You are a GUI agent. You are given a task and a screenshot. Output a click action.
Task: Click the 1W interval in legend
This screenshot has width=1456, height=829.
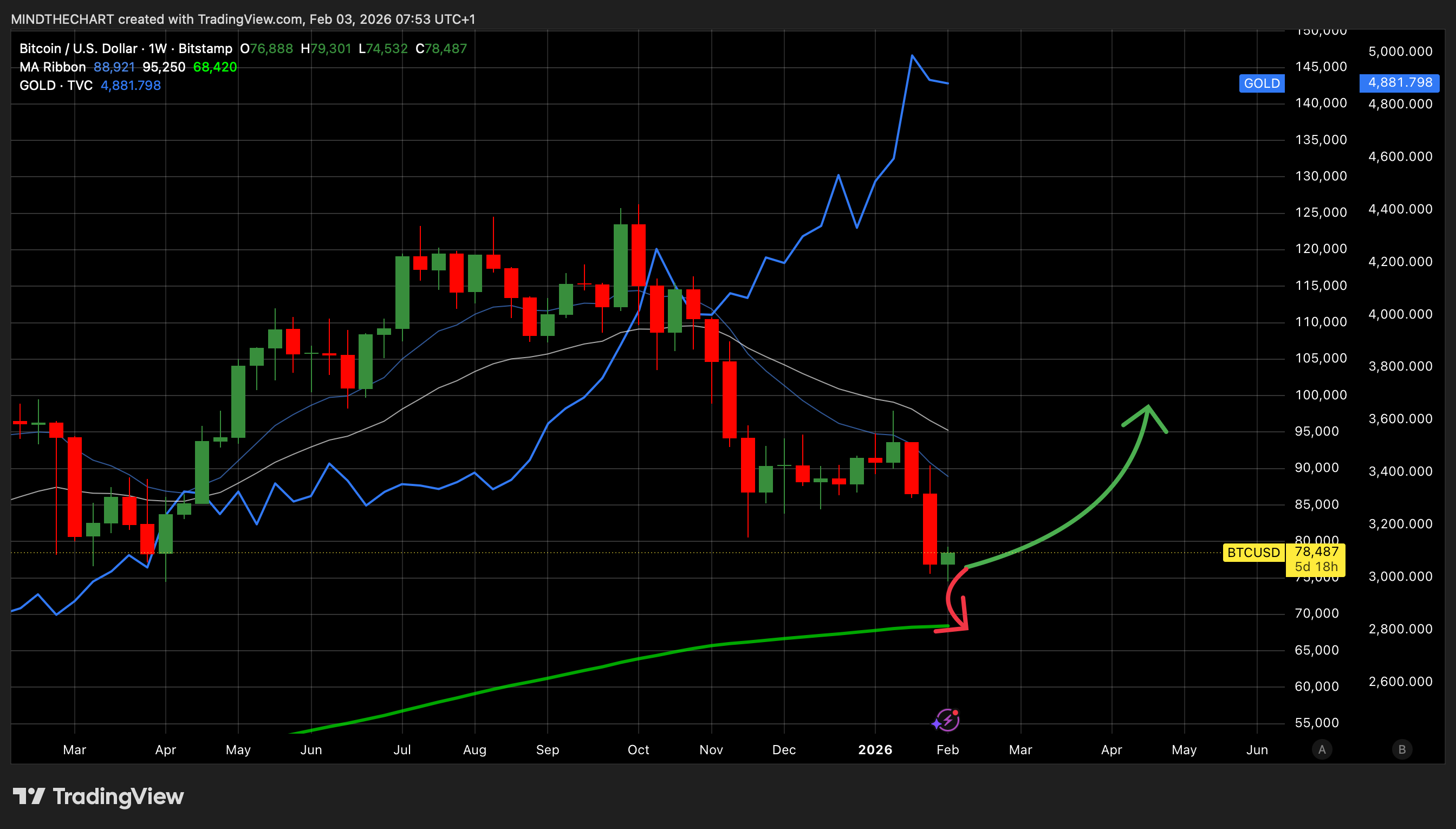click(x=158, y=49)
